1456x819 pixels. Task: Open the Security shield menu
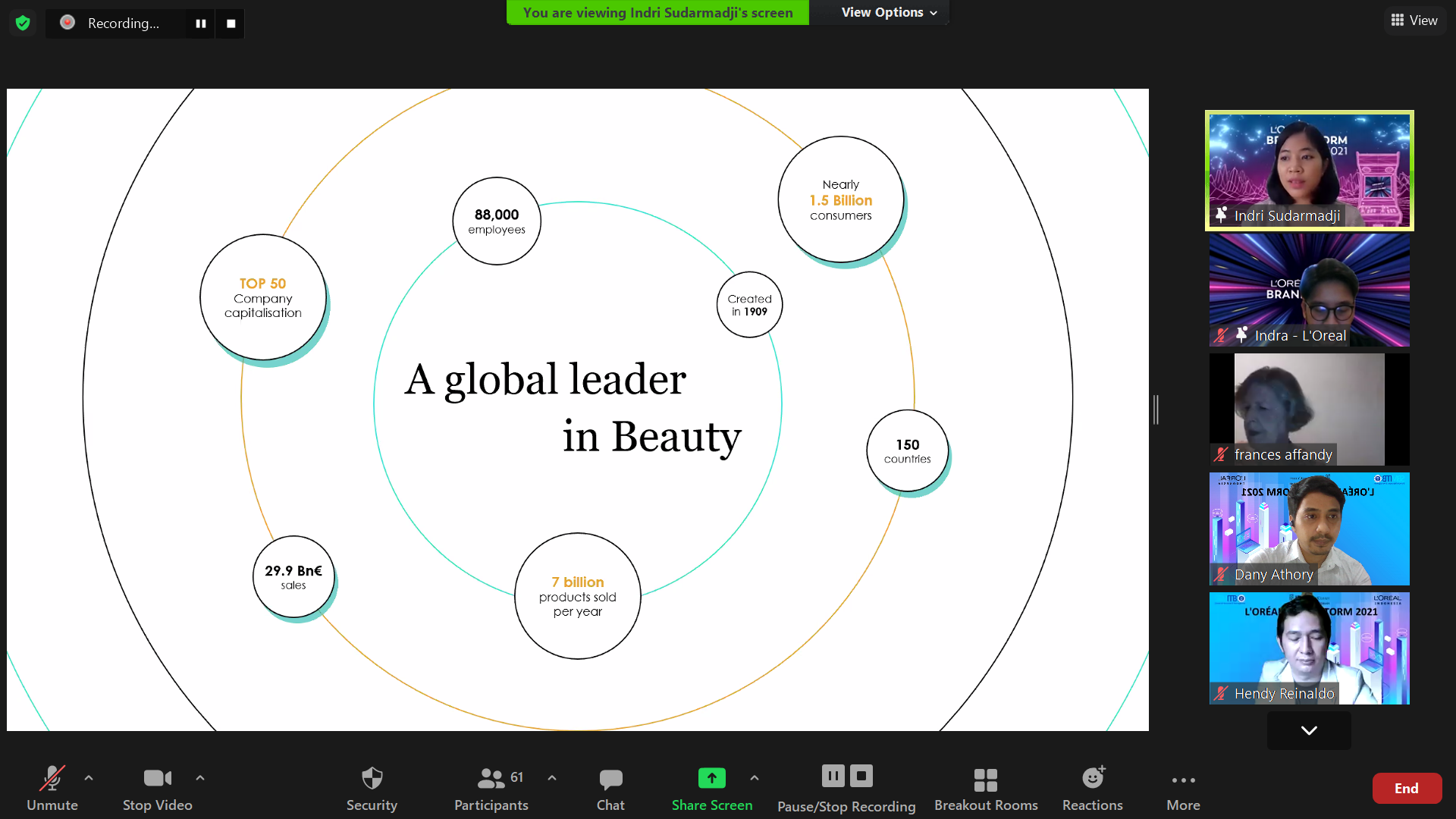tap(372, 789)
